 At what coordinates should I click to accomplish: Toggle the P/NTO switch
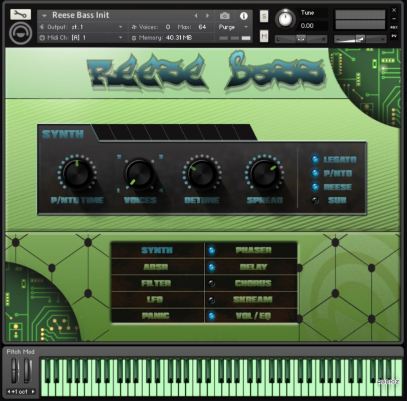coord(315,173)
